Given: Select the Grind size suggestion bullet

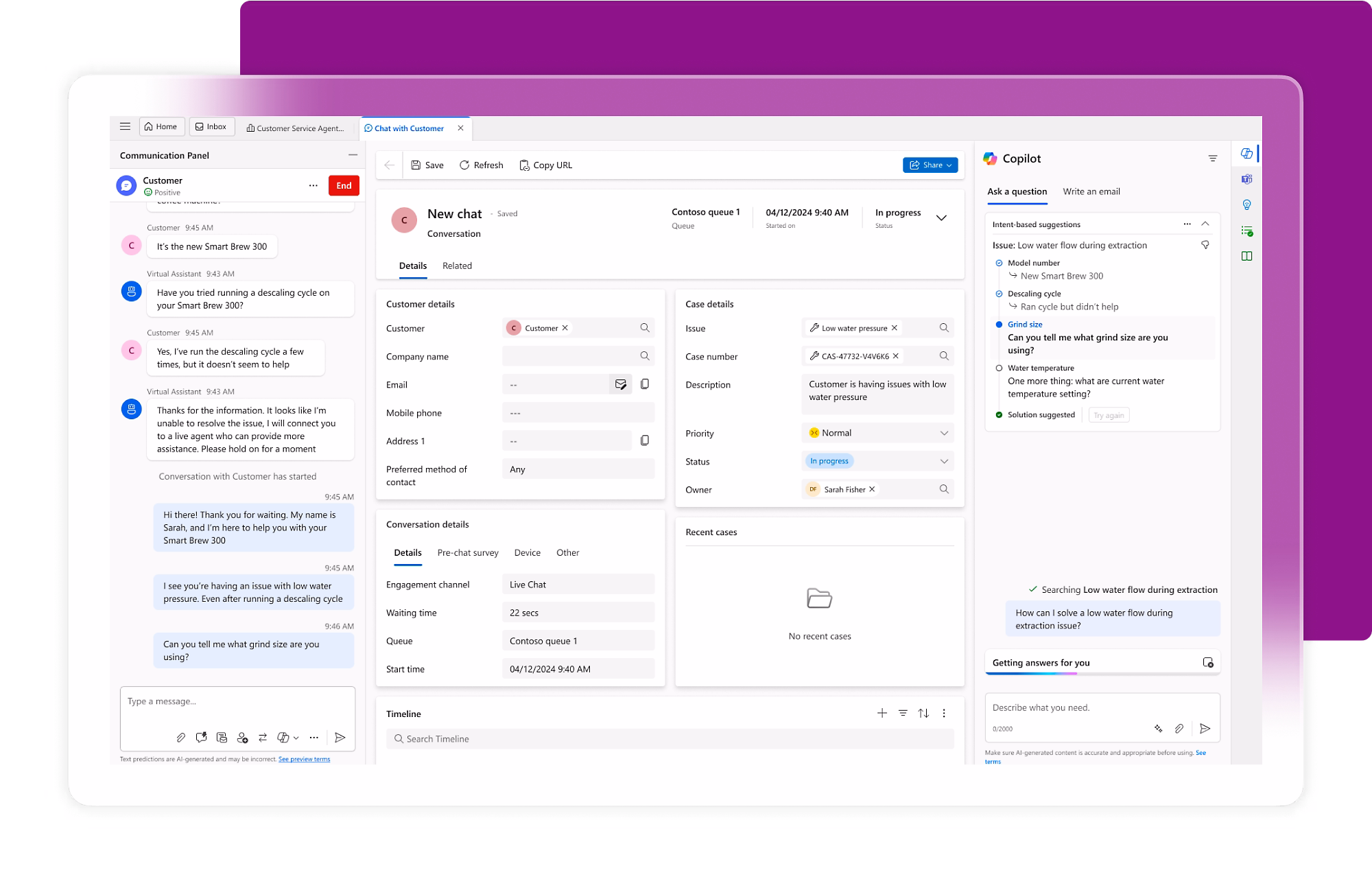Looking at the screenshot, I should (999, 325).
